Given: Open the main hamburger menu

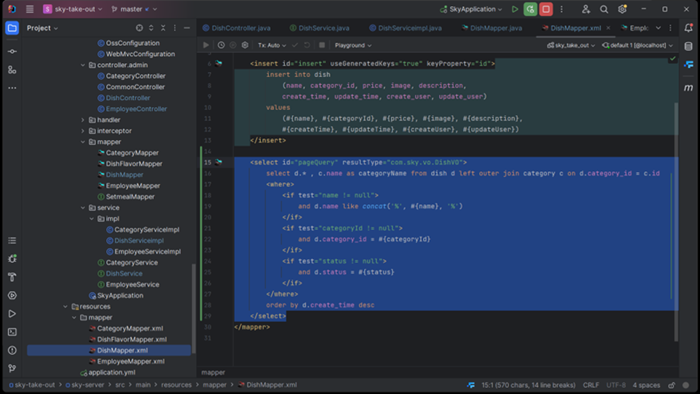Looking at the screenshot, I should [29, 9].
